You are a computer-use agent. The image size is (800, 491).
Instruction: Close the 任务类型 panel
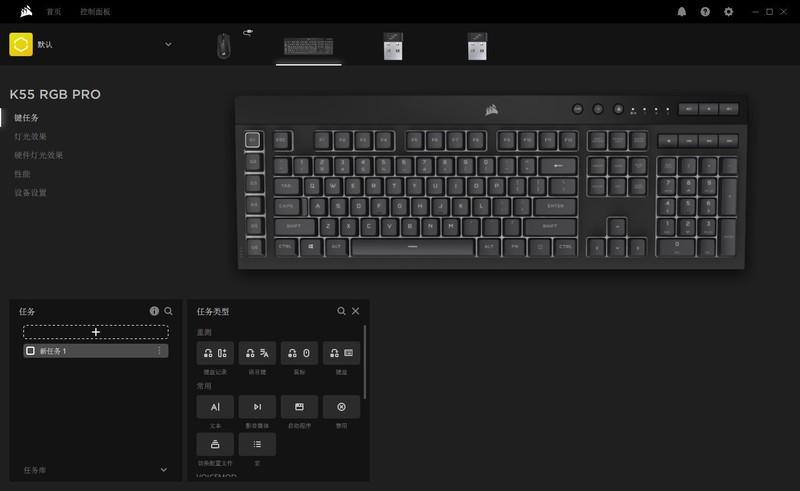(356, 311)
